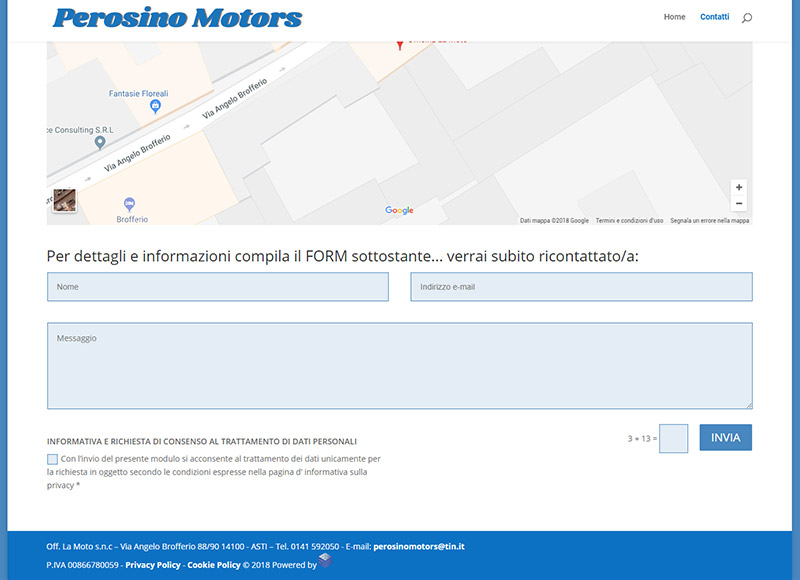Tick the privacy consent checkbox
The width and height of the screenshot is (800, 580).
53,459
